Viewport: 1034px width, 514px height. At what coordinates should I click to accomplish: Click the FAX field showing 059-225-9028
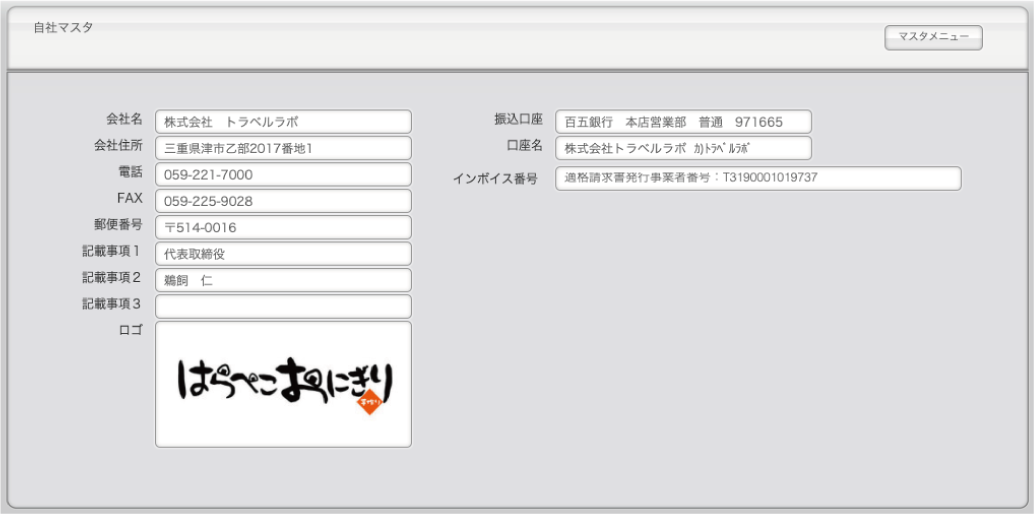283,201
